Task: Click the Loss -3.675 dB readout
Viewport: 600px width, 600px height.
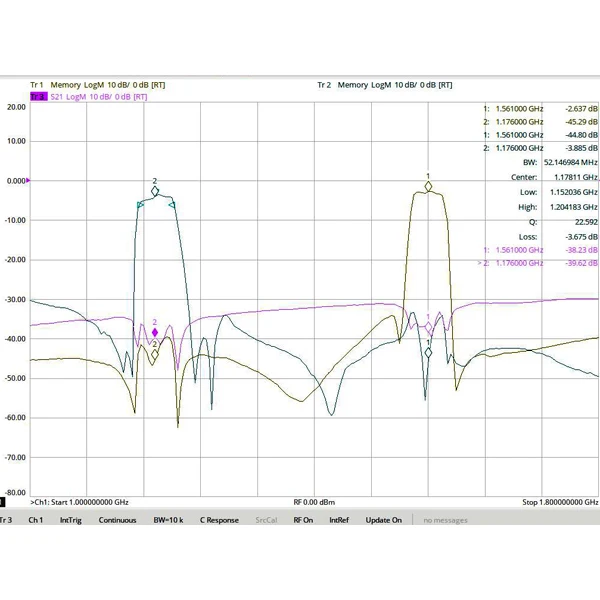Action: [x=558, y=237]
